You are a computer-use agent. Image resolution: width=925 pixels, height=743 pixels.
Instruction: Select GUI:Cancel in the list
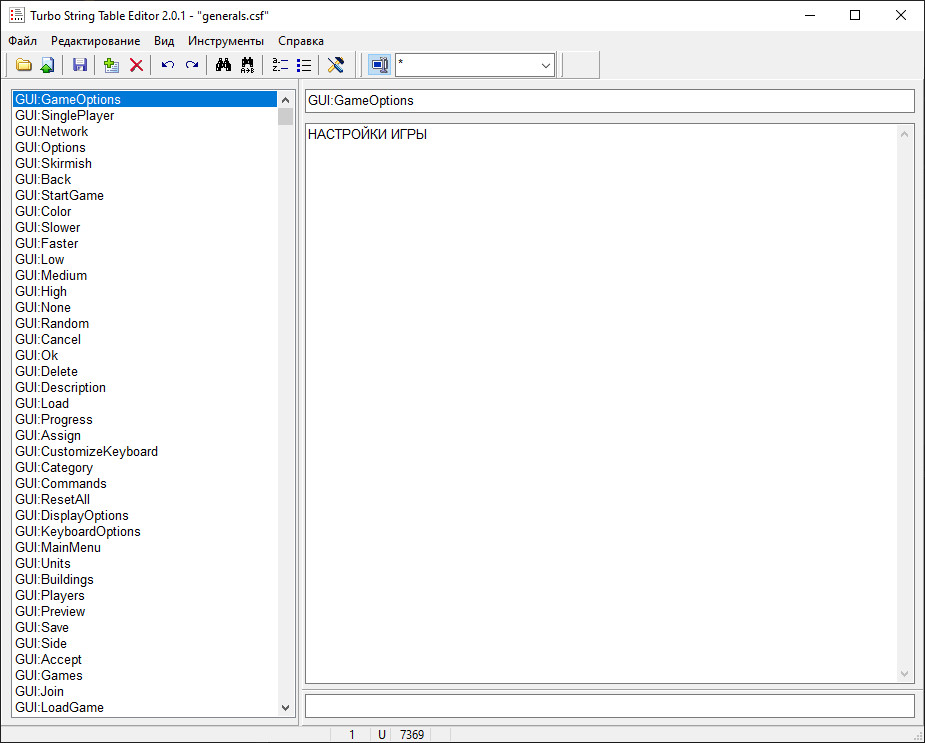pos(145,339)
